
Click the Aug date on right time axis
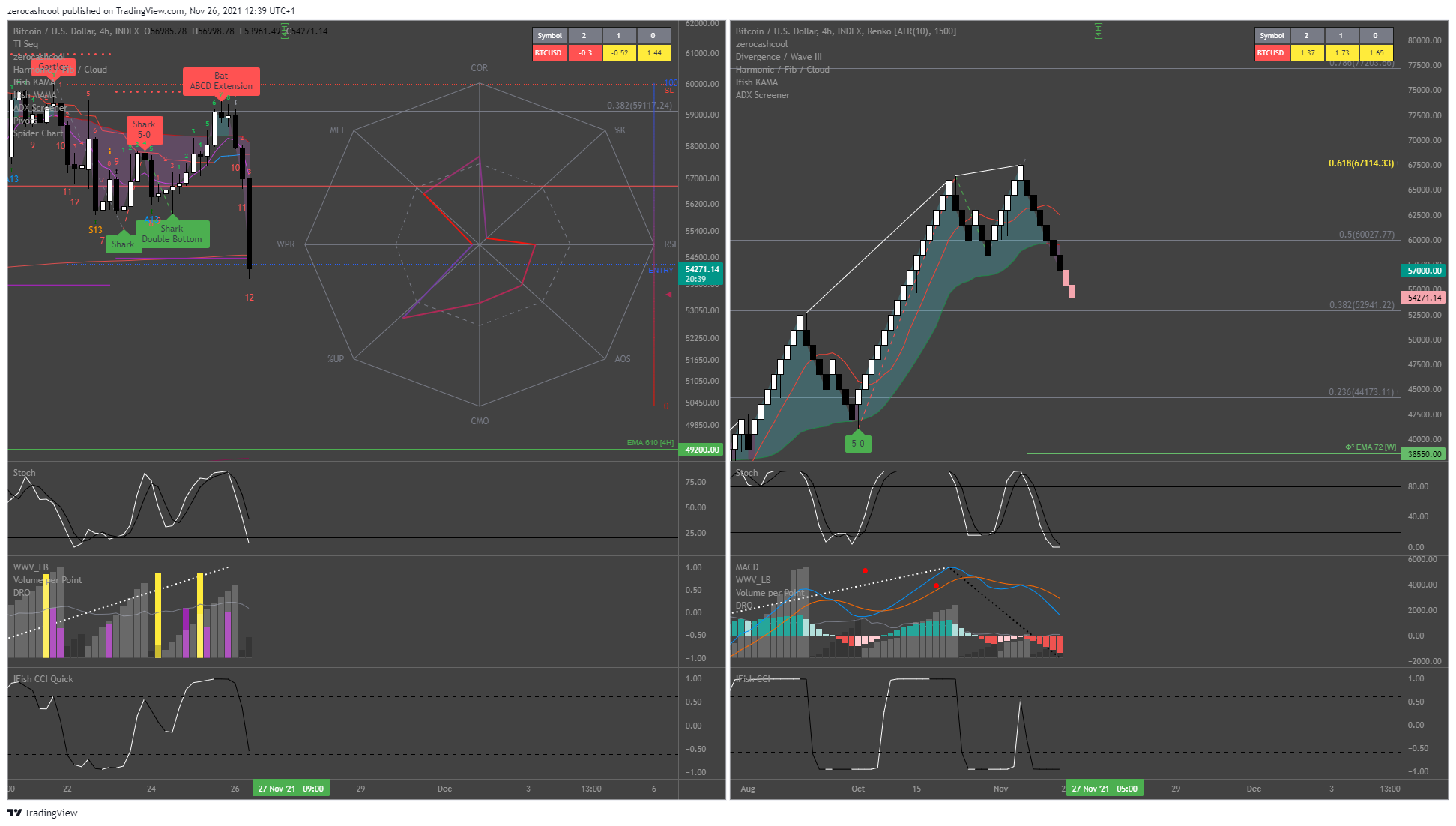pos(747,789)
